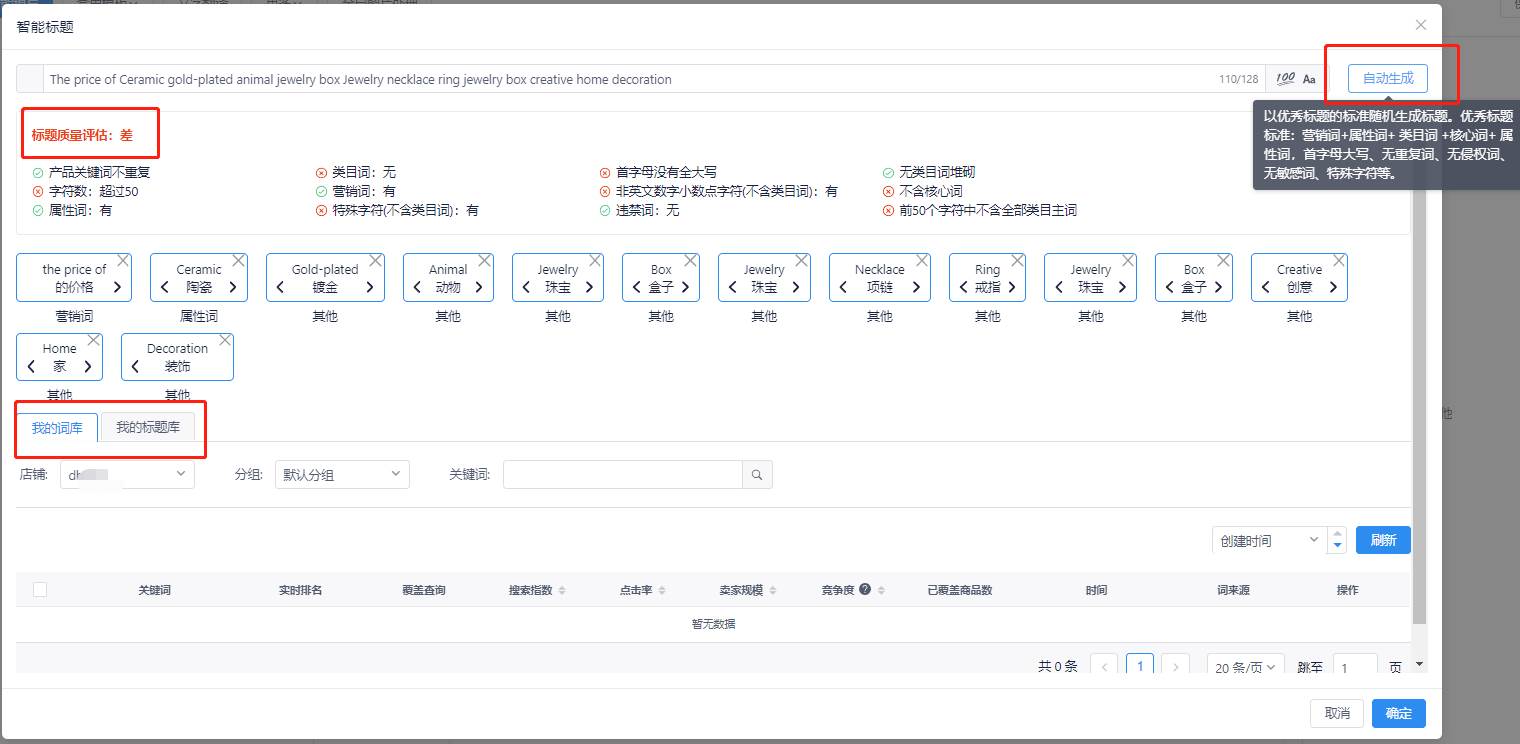Image resolution: width=1520 pixels, height=744 pixels.
Task: Shift Decoration chip left
Action: pos(136,366)
